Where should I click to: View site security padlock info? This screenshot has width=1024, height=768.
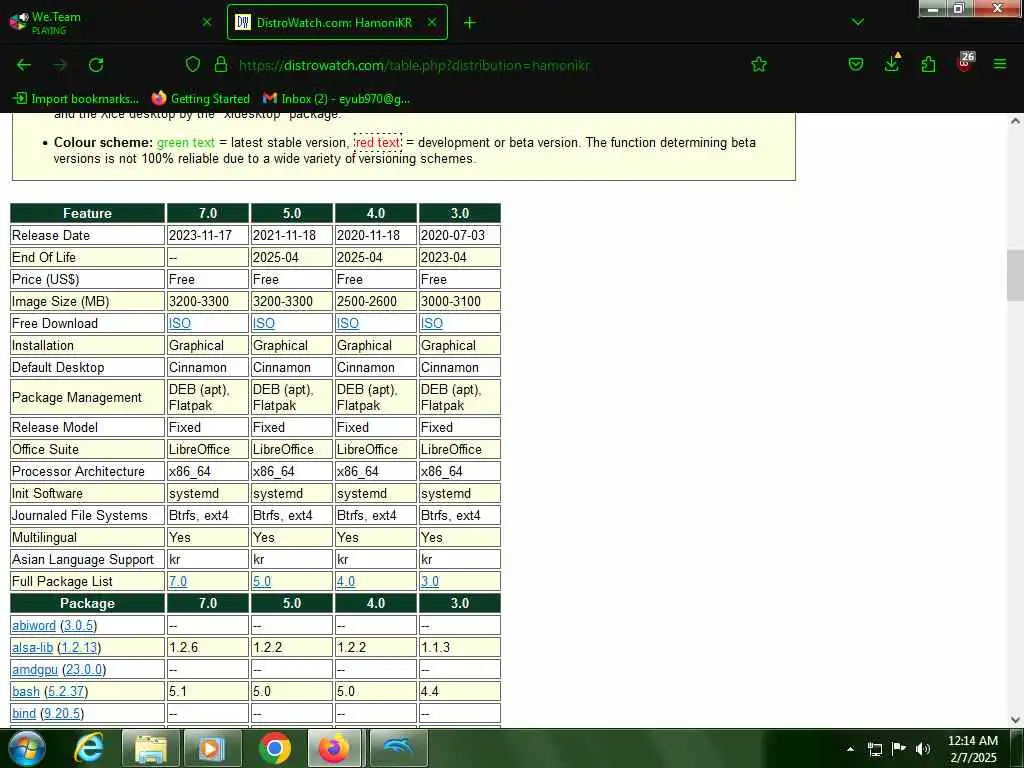pos(221,64)
